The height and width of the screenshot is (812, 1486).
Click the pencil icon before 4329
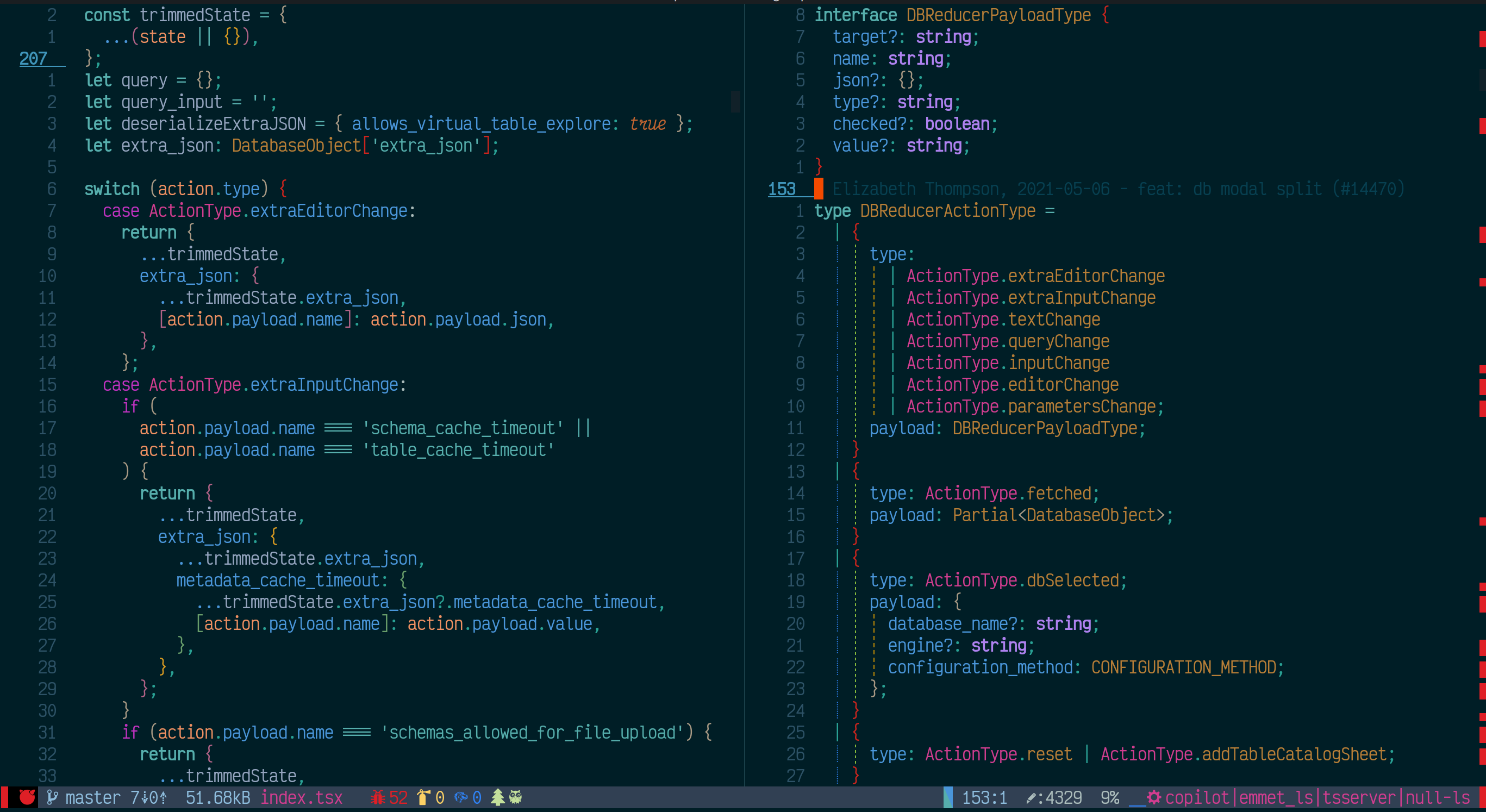click(1032, 798)
